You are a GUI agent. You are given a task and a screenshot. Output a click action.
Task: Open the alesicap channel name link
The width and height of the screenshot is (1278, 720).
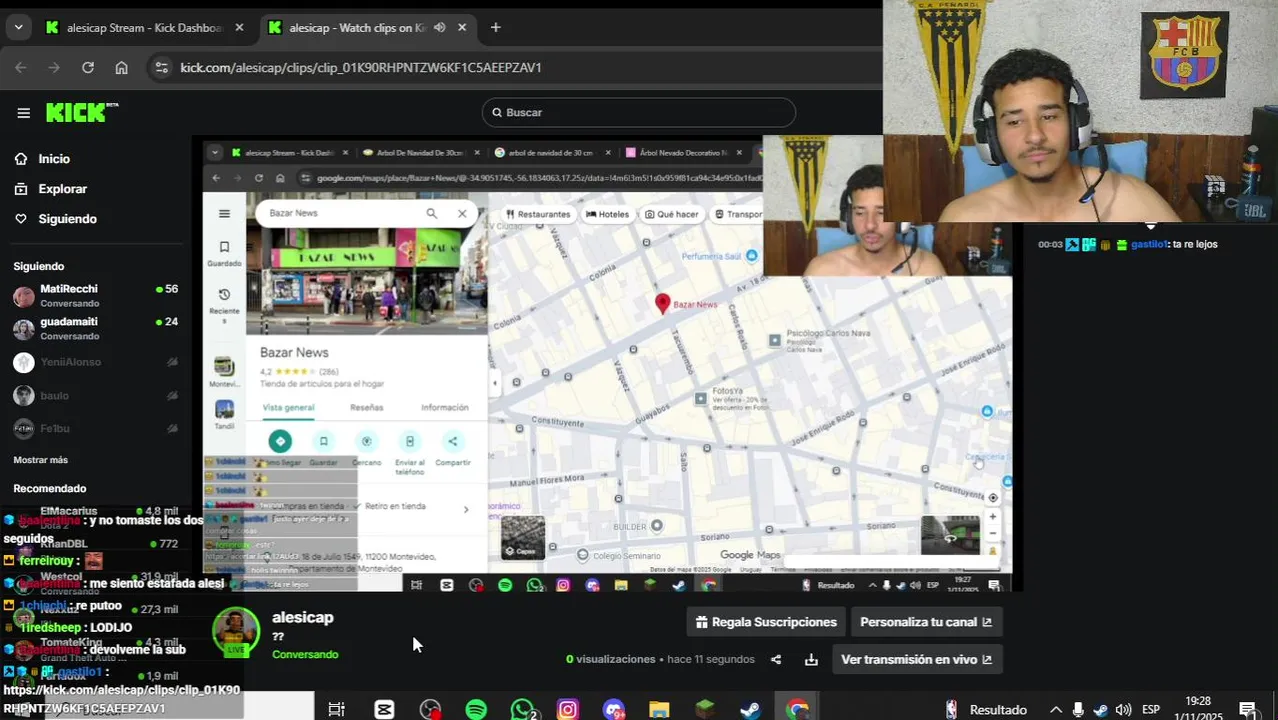tap(302, 617)
